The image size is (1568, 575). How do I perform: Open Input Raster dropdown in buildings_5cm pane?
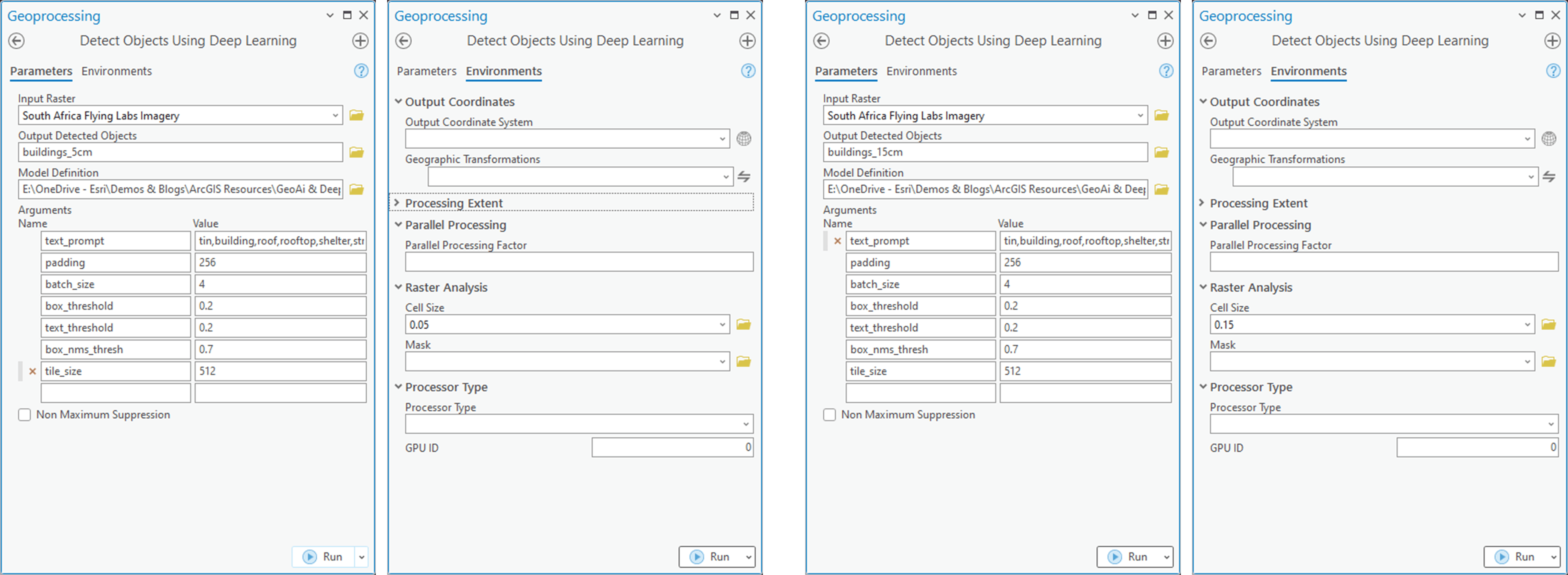335,116
